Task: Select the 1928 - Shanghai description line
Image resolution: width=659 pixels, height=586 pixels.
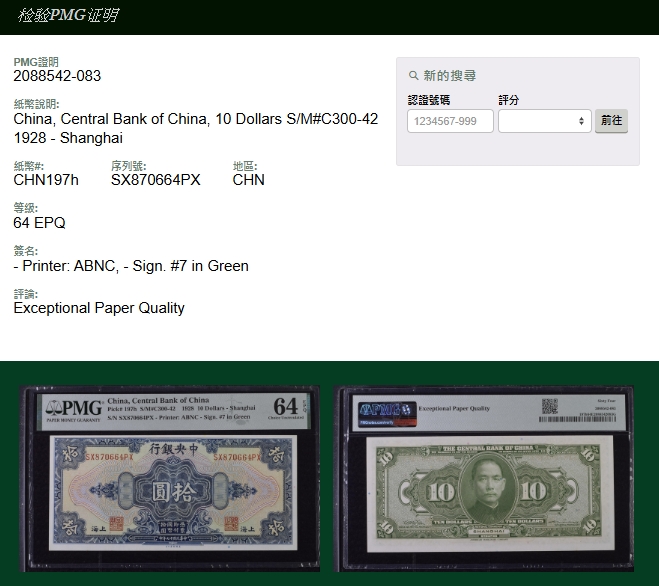Action: pyautogui.click(x=68, y=138)
